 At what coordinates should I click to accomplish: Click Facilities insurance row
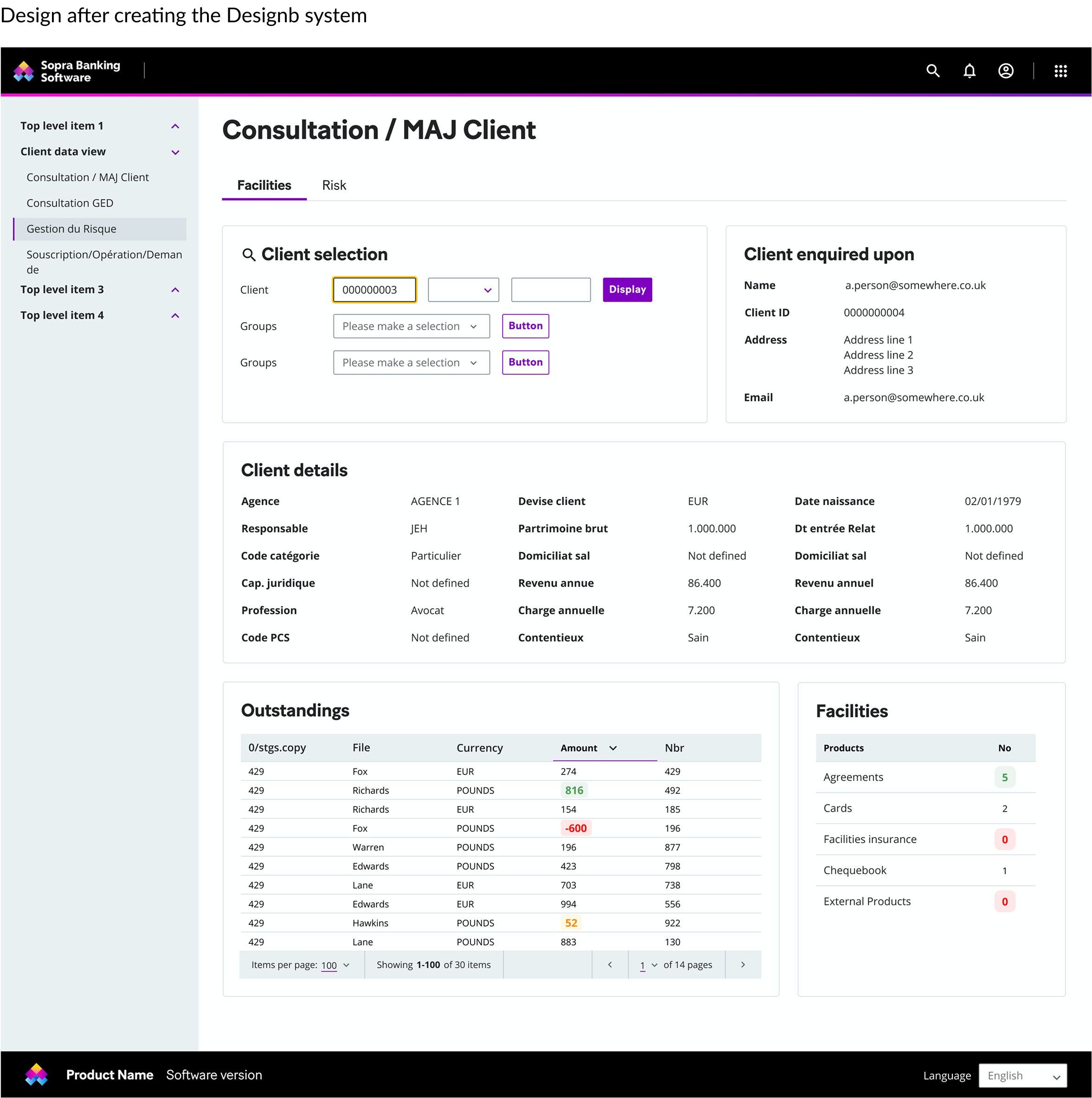click(x=925, y=839)
